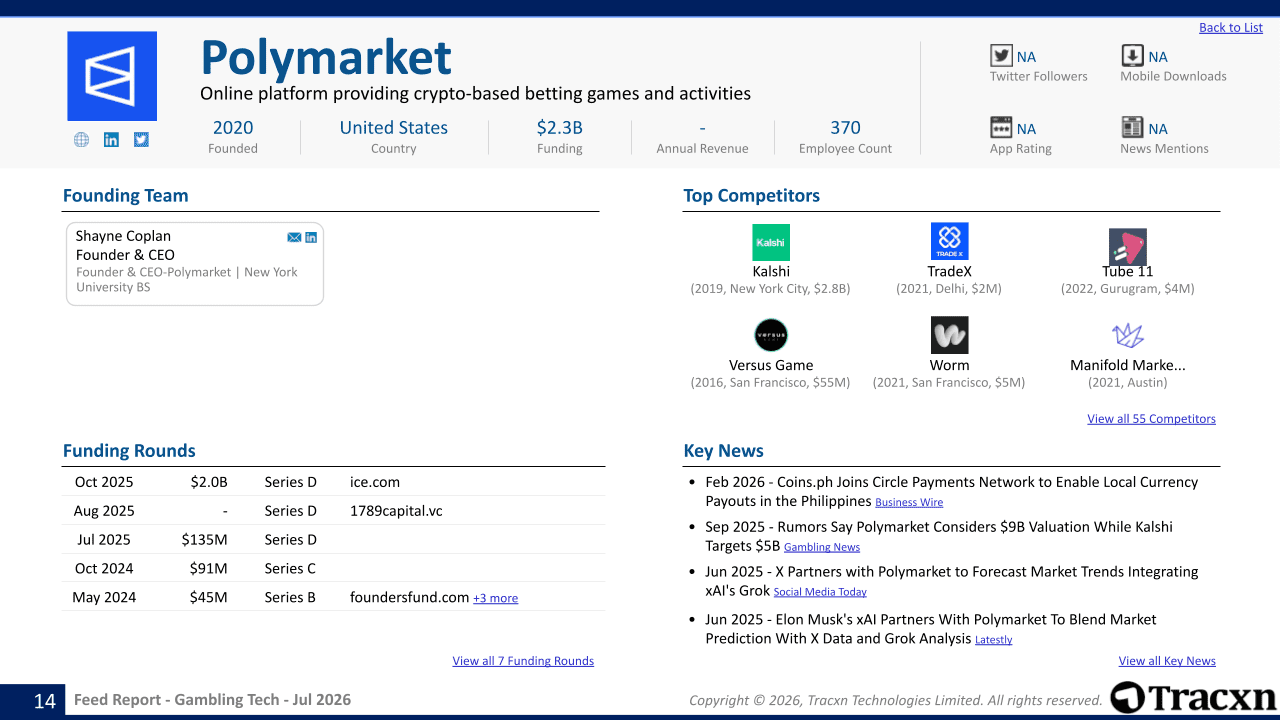1280x720 pixels.
Task: Click Worm competitor name
Action: [949, 365]
